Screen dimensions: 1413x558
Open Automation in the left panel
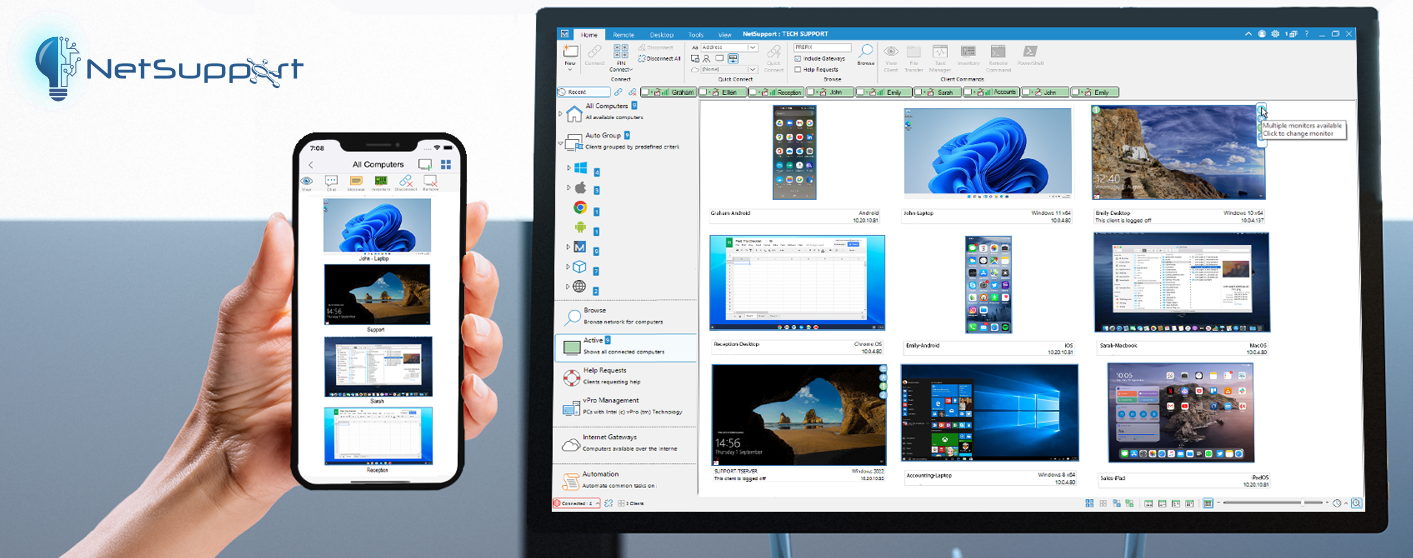(626, 479)
